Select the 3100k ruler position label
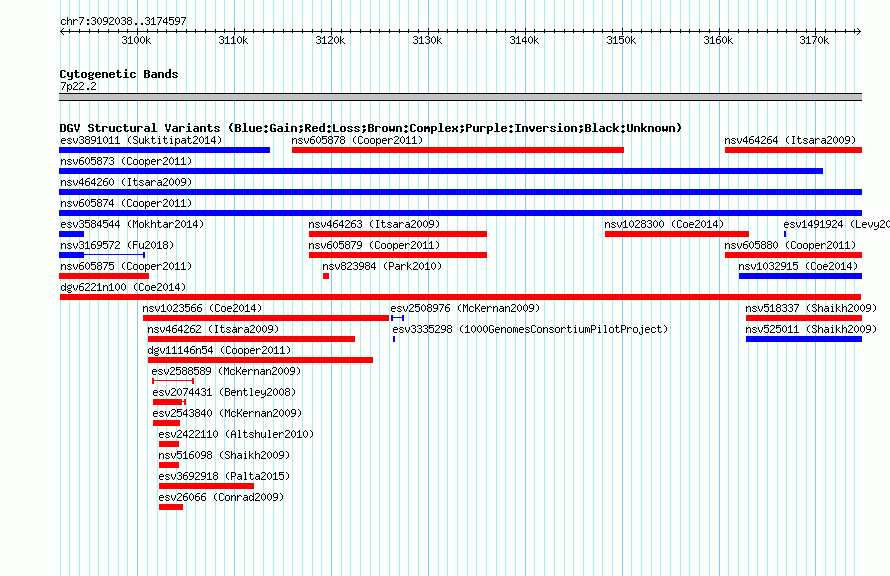The width and height of the screenshot is (890, 576). coord(136,40)
